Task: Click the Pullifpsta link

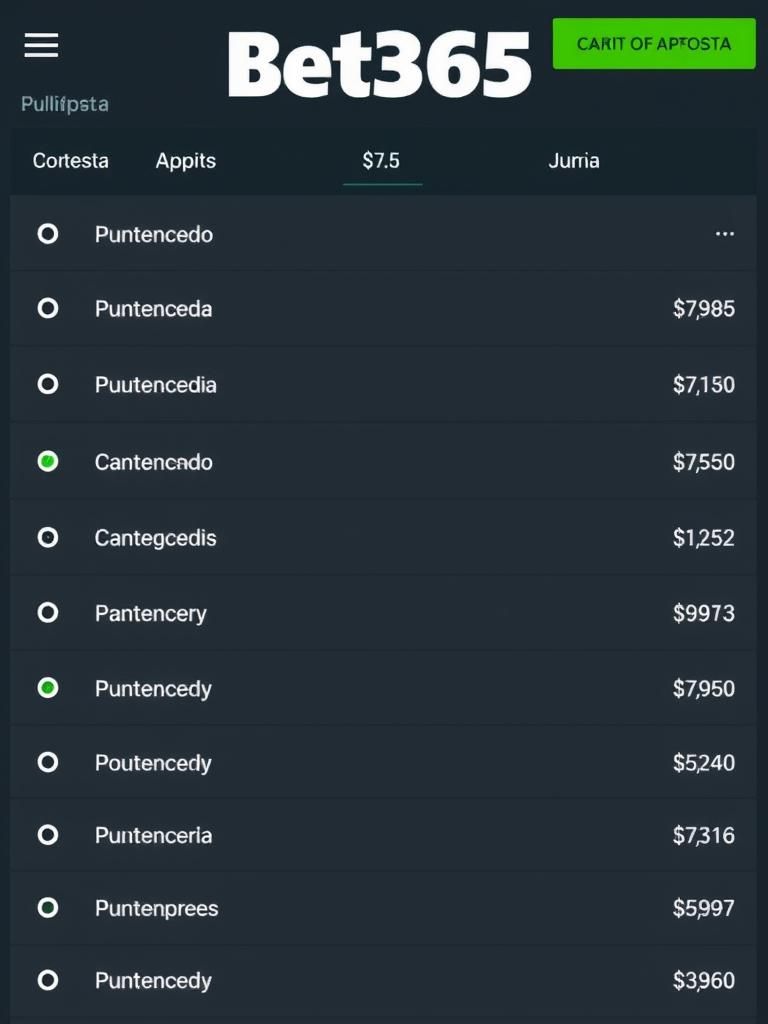Action: pos(65,104)
